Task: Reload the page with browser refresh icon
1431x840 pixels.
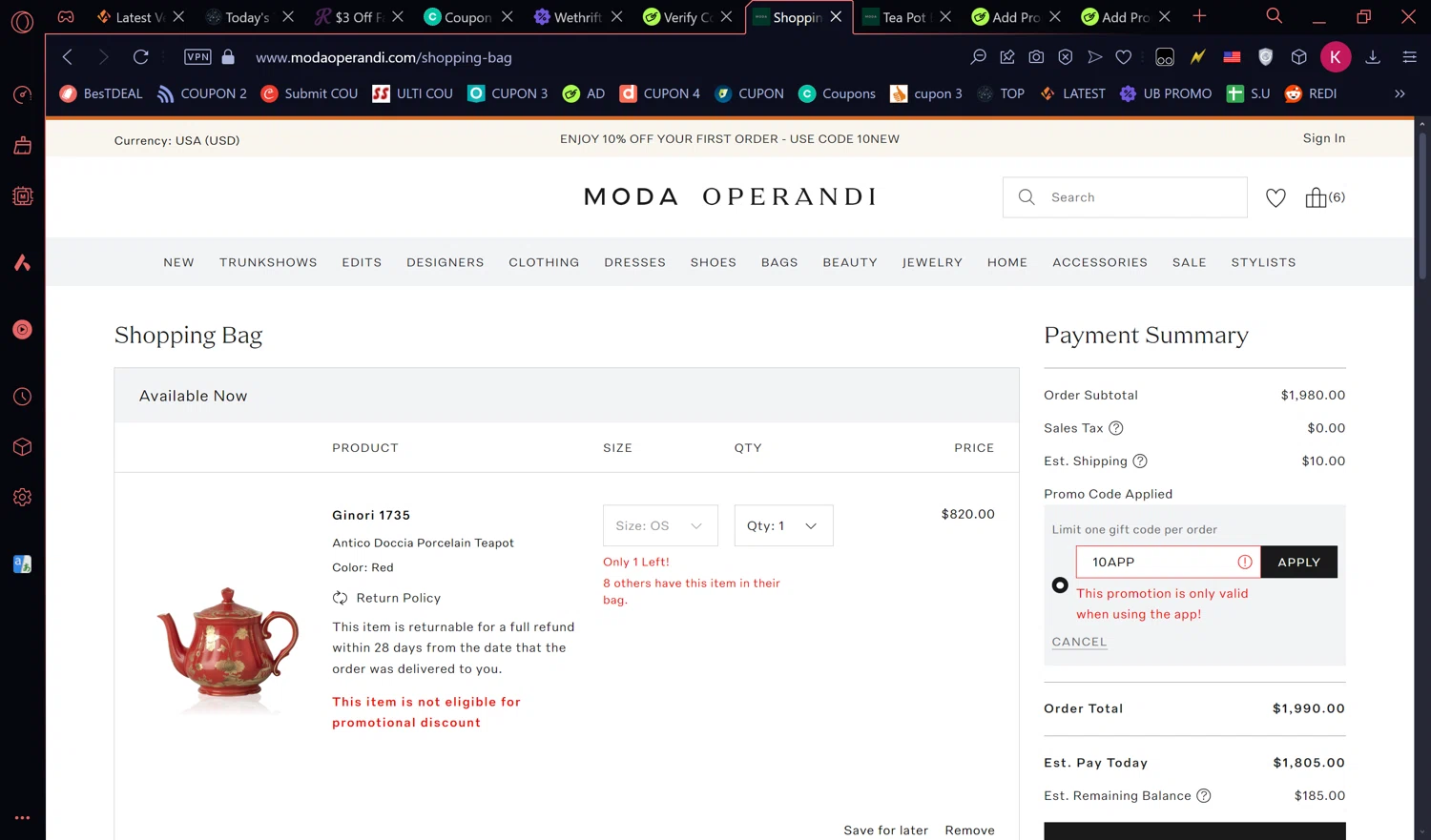Action: [x=140, y=57]
